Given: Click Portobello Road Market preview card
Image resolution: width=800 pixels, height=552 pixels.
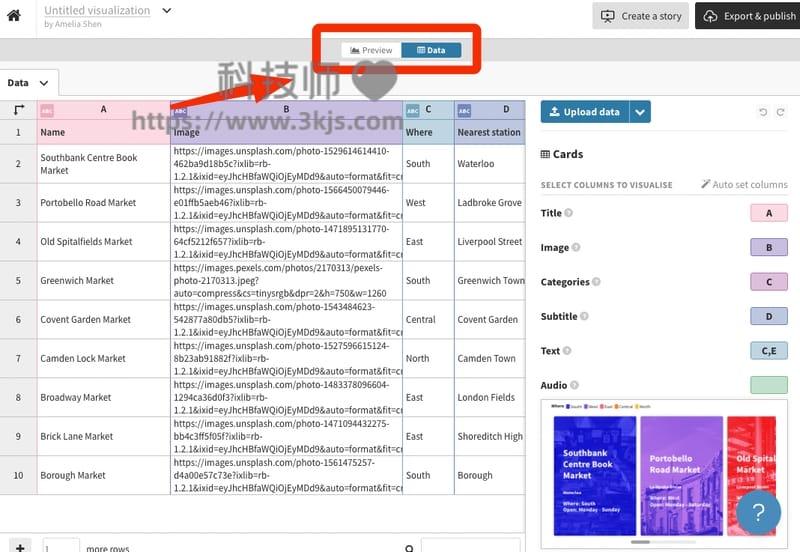Looking at the screenshot, I should [x=682, y=475].
